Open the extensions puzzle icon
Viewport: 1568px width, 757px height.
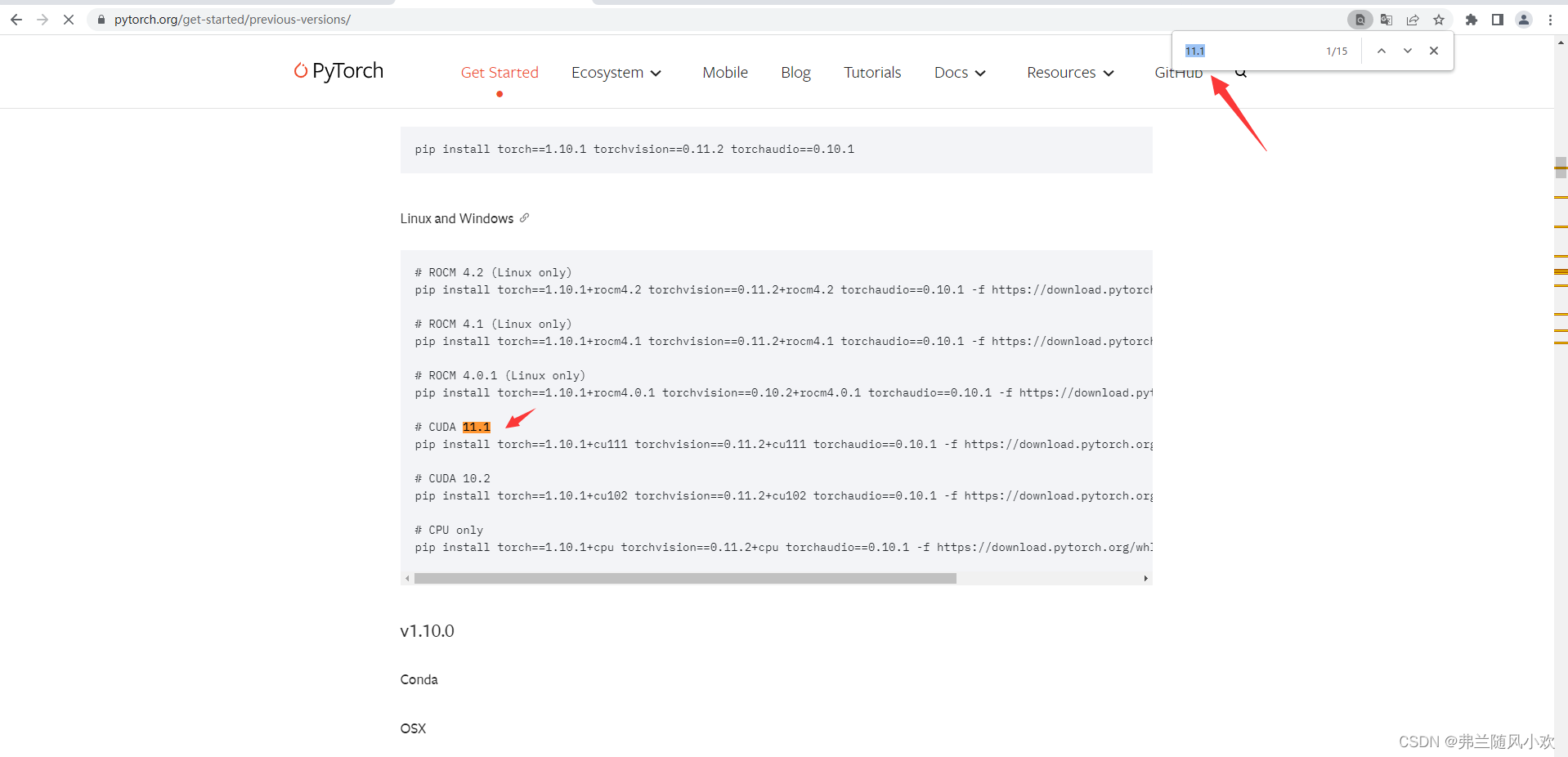click(1472, 20)
